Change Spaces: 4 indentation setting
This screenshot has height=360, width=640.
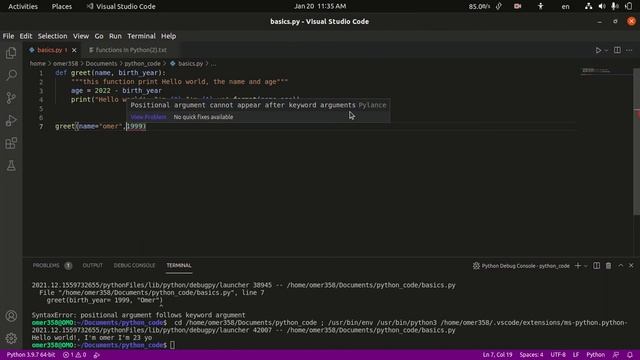tap(531, 355)
